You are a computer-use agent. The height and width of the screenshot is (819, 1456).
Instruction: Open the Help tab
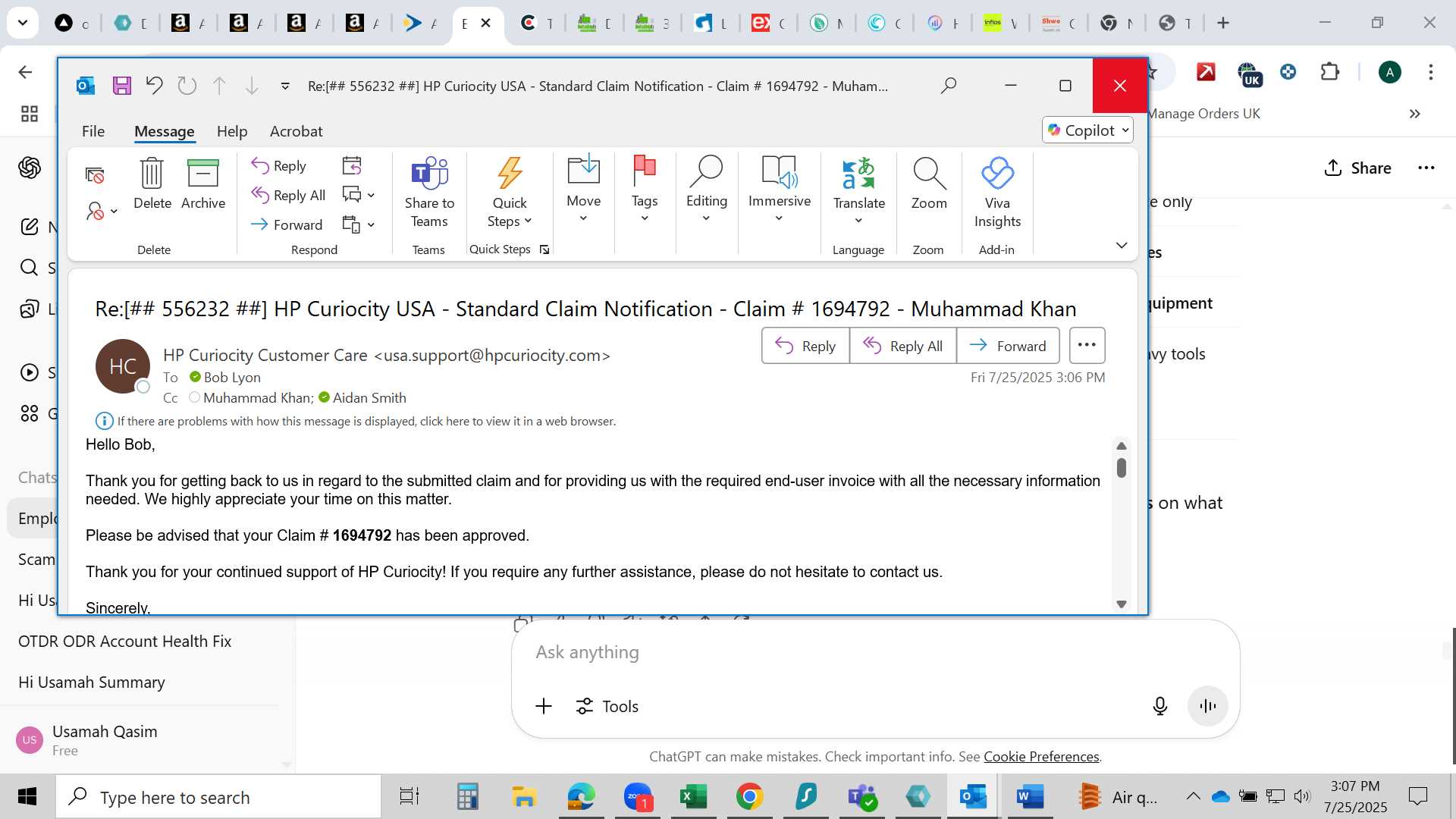(x=232, y=131)
